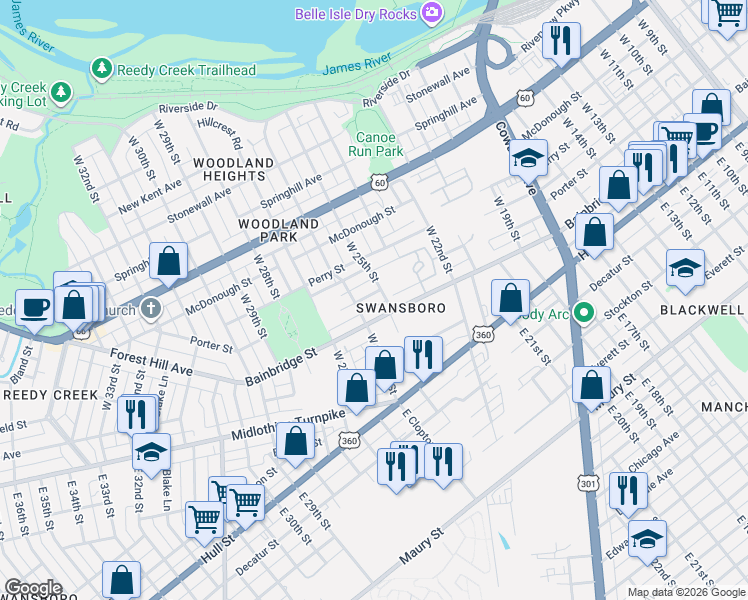Click the SWANSBORO neighborhood label
748x600 pixels.
(401, 308)
